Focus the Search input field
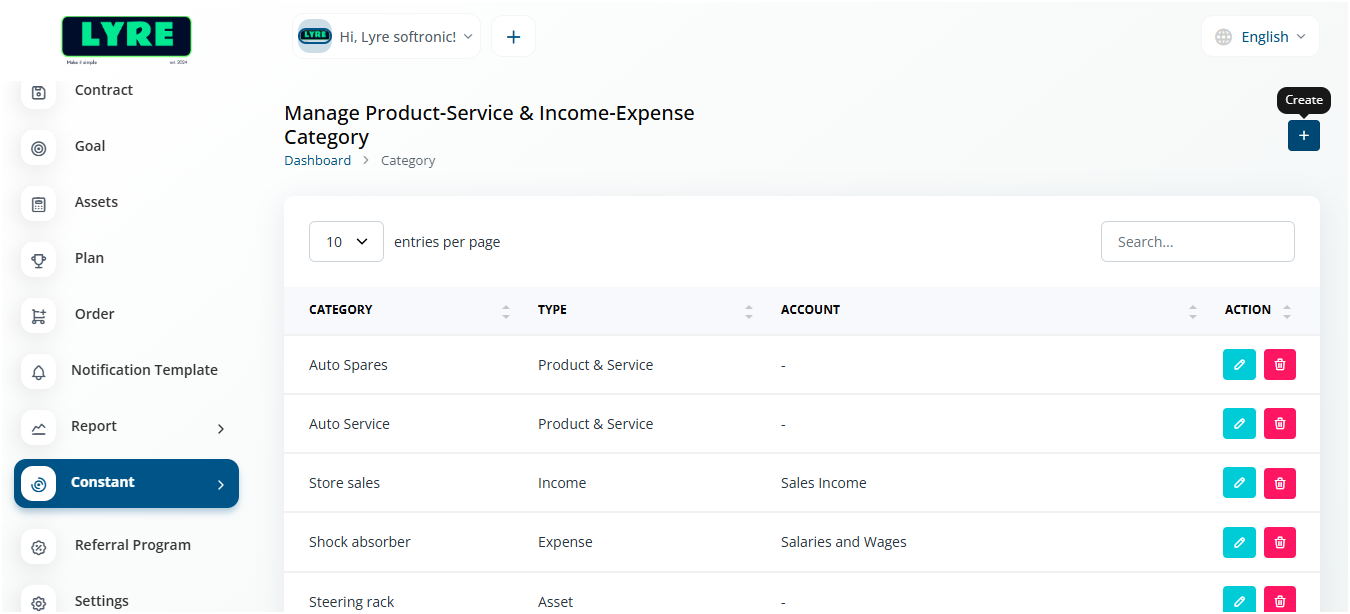The image size is (1350, 614). pos(1197,242)
